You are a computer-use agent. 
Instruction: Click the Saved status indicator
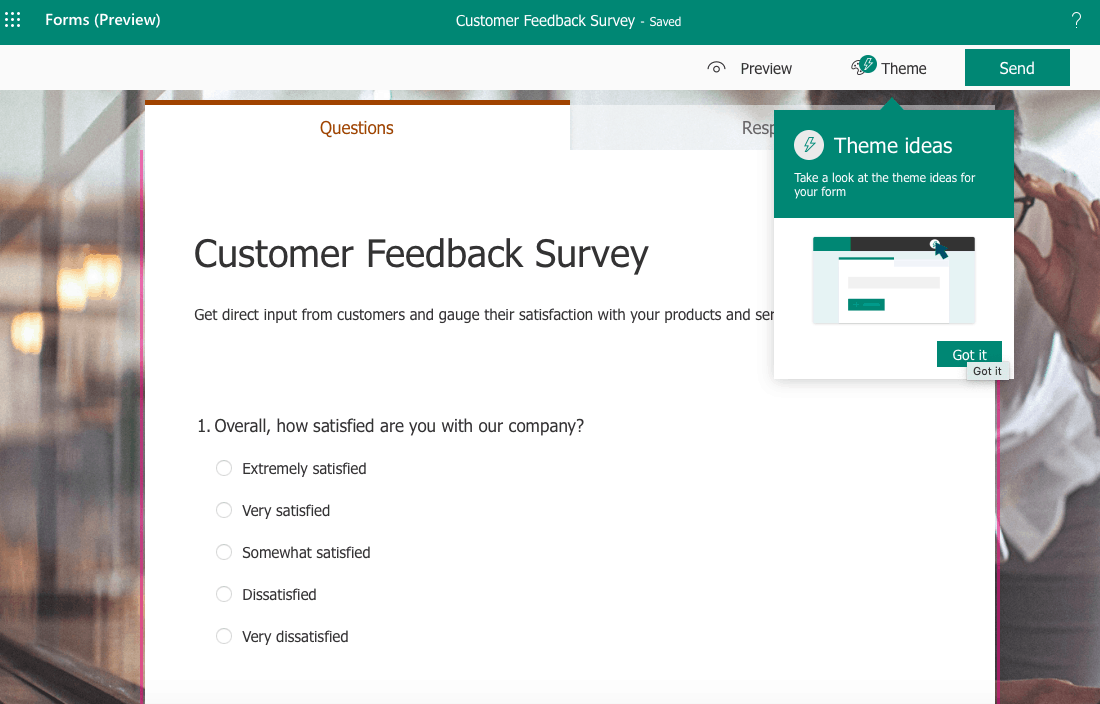coord(665,21)
